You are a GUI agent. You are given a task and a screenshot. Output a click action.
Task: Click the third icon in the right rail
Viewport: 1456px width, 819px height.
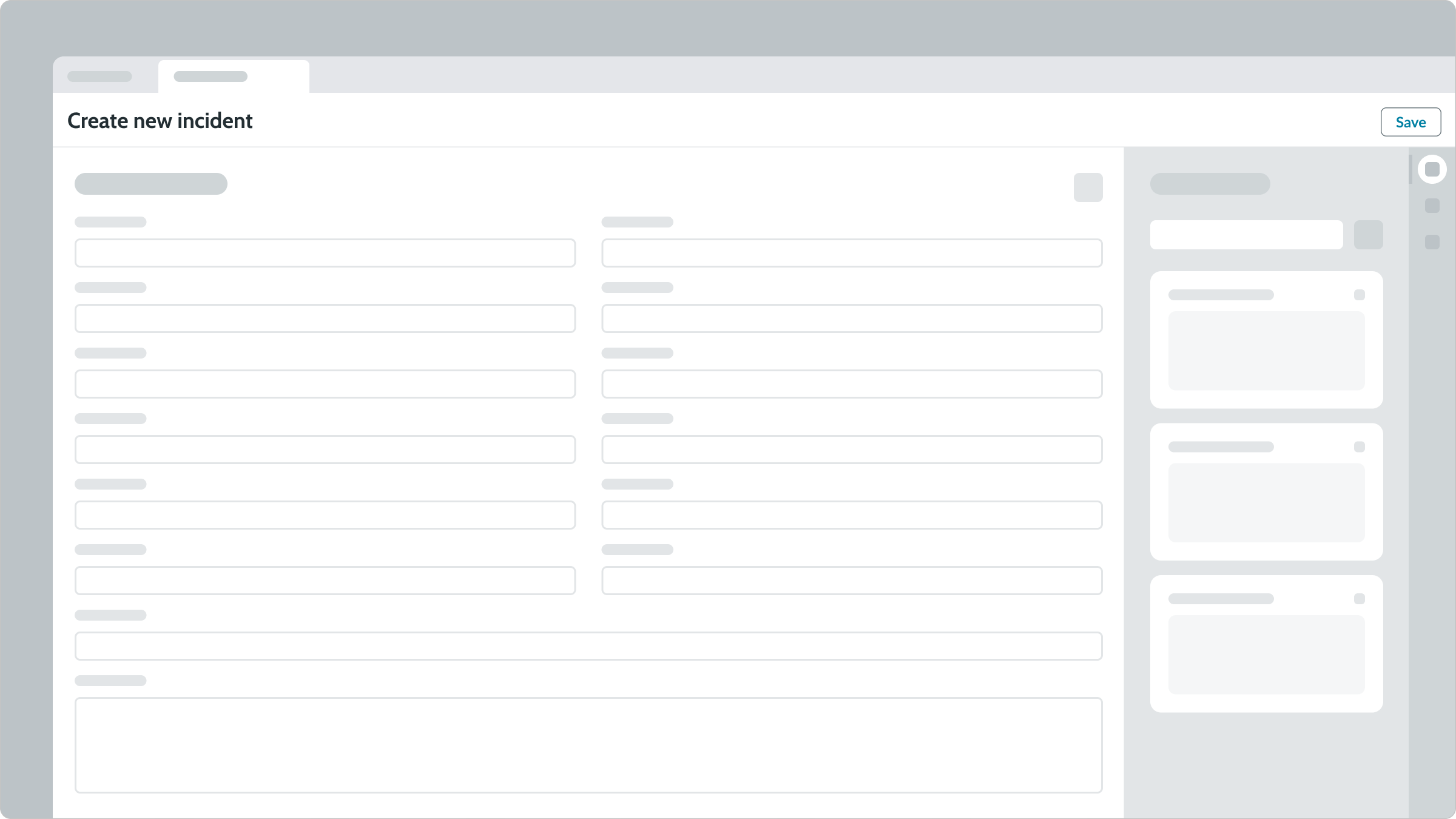pos(1432,241)
